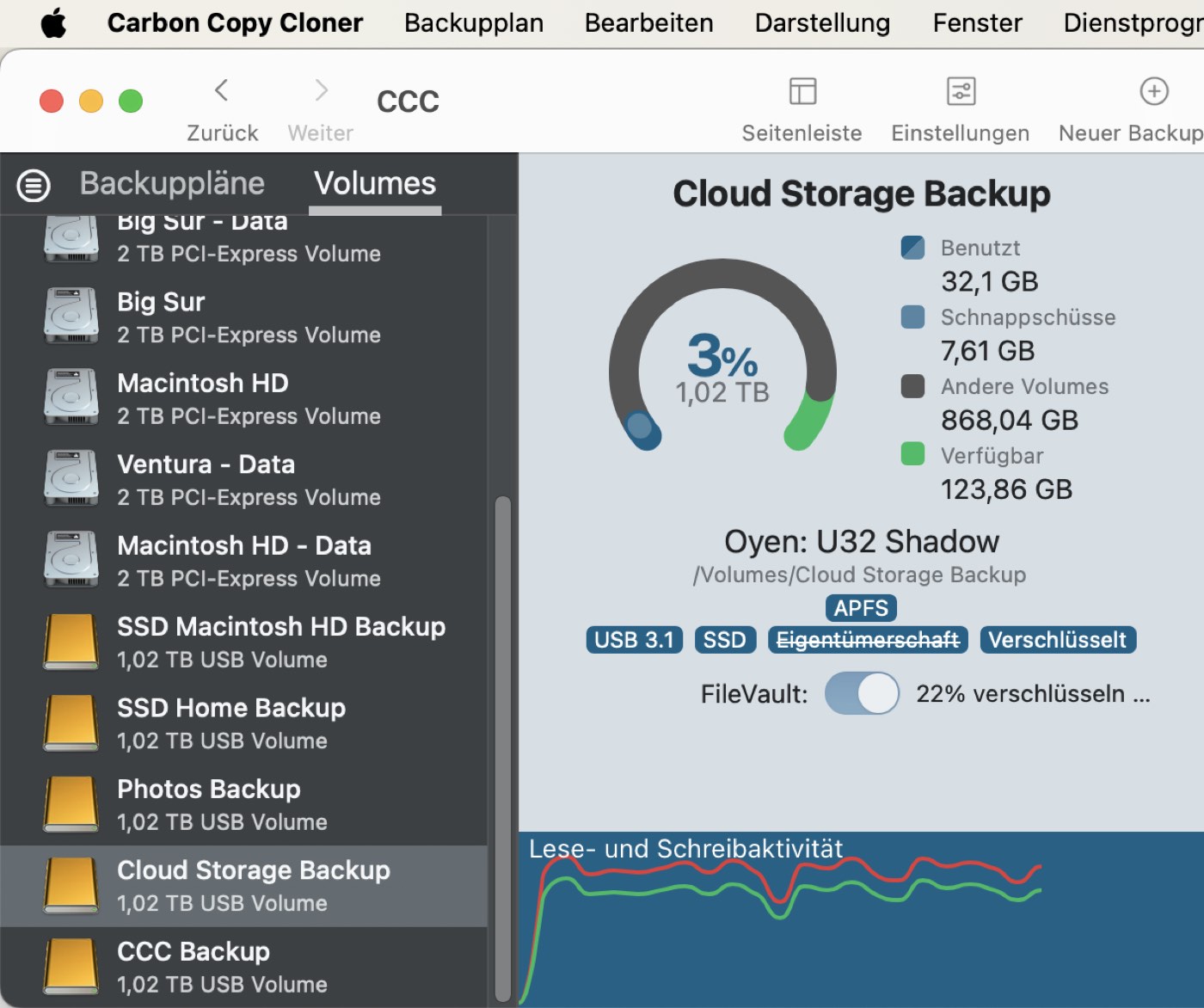Click the volumes list scrollbar

[503, 748]
